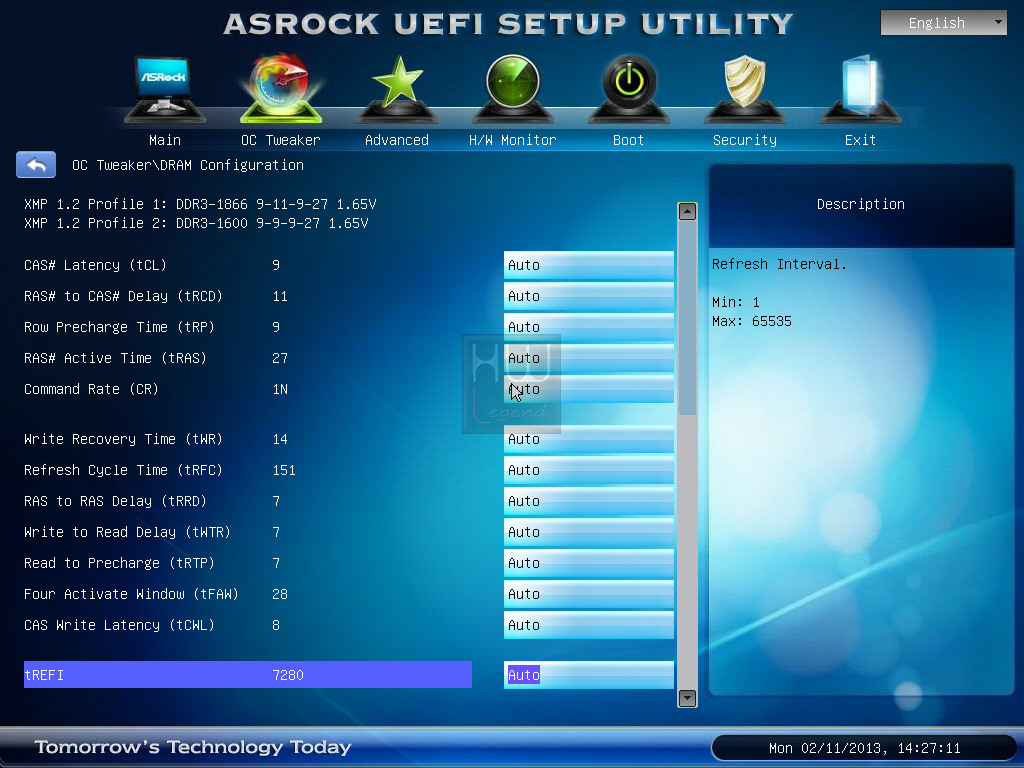Click the tRFC value 151
This screenshot has width=1024, height=768.
pos(284,470)
